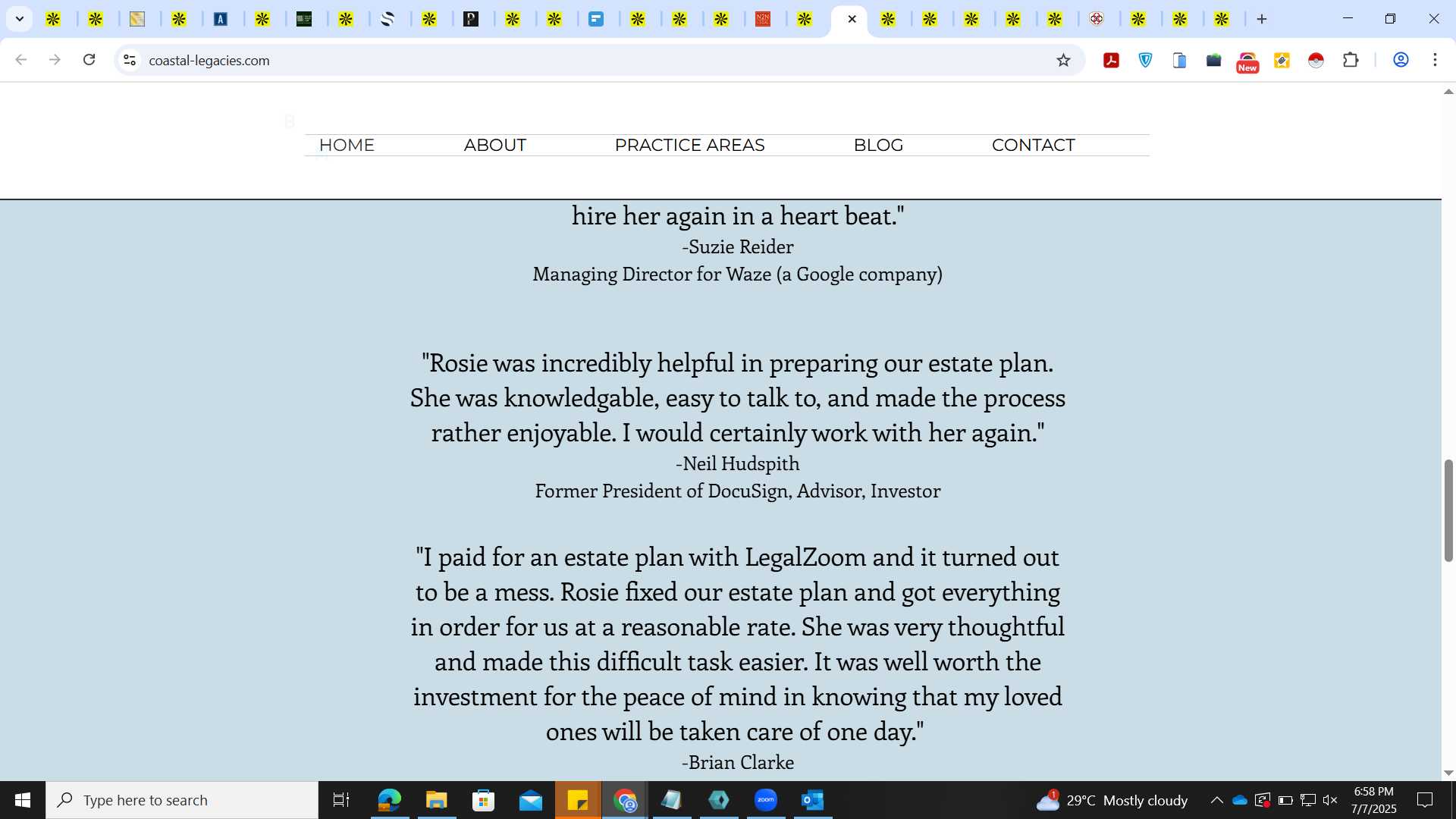Switch to the black 'P' icon tab
The width and height of the screenshot is (1456, 819).
(x=471, y=20)
